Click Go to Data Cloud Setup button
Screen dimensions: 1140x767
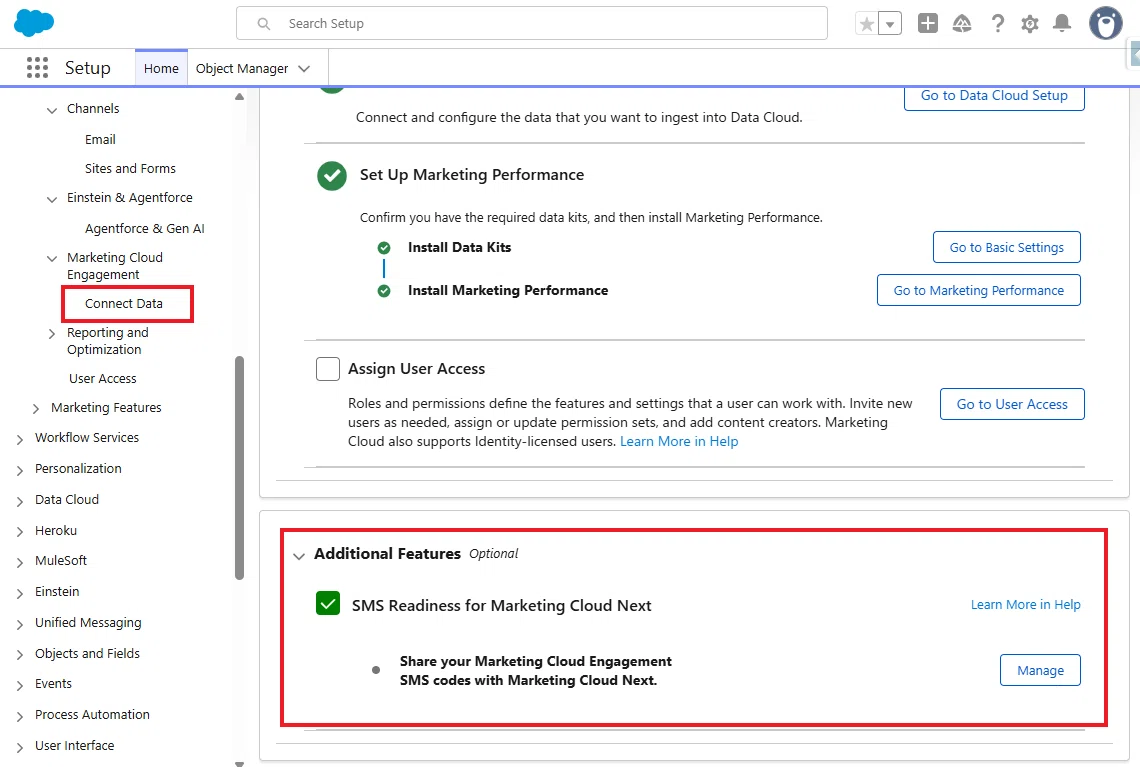[x=994, y=97]
